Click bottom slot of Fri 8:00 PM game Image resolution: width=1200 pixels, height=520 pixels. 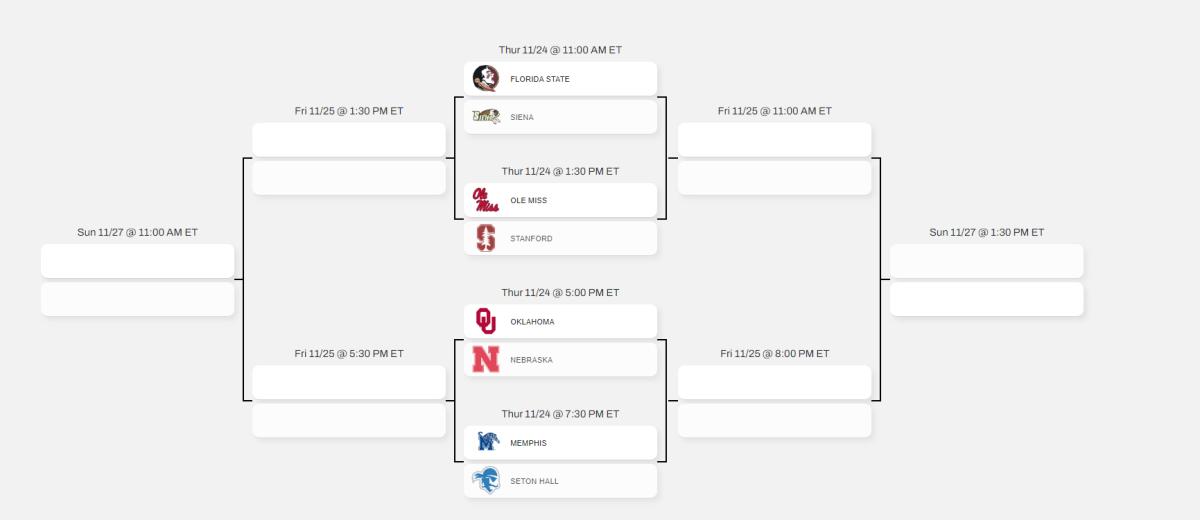[x=774, y=420]
